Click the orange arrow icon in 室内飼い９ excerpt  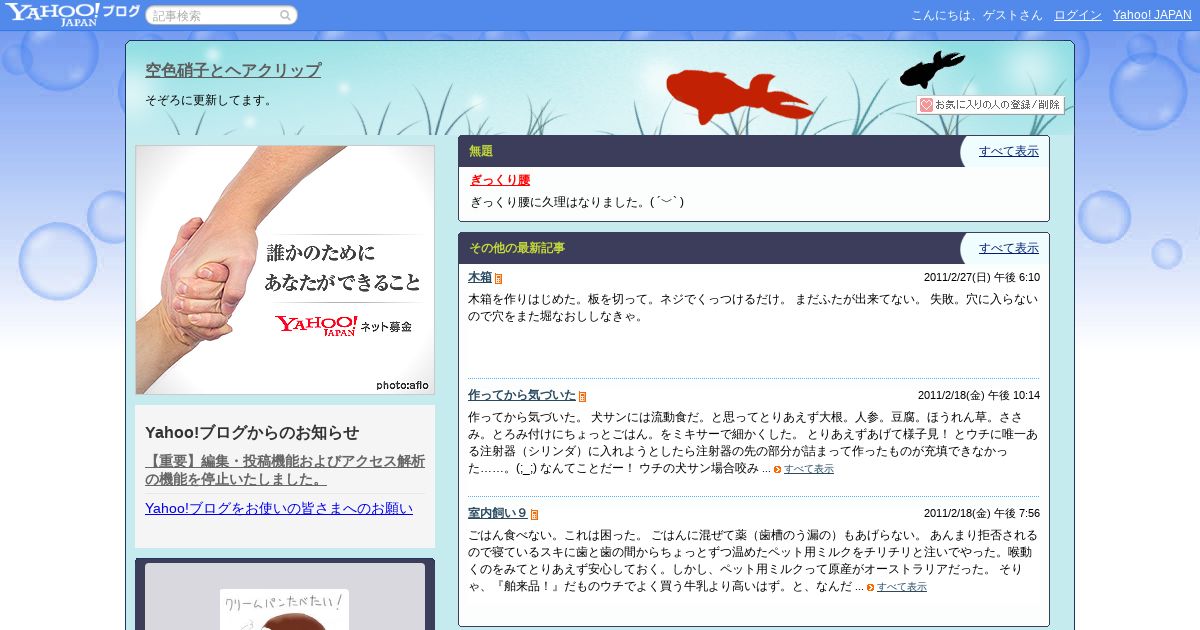click(870, 587)
